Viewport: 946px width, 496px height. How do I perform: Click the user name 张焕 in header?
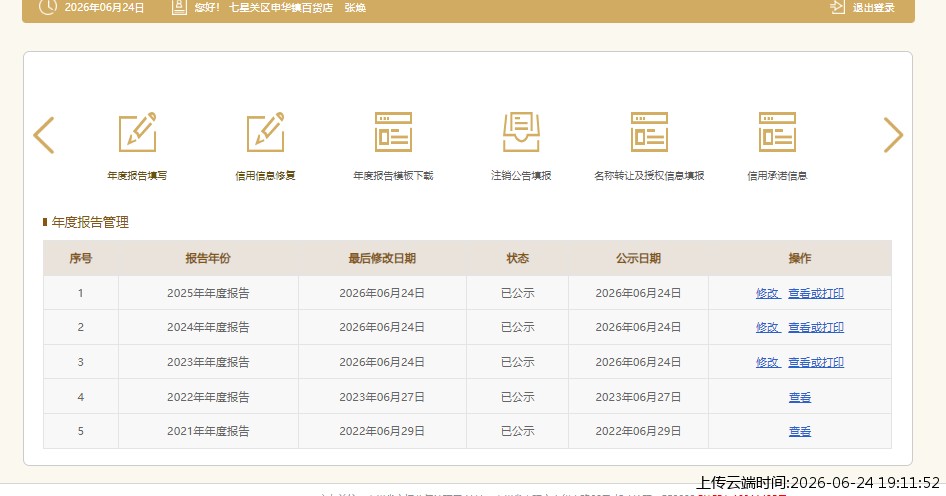355,8
